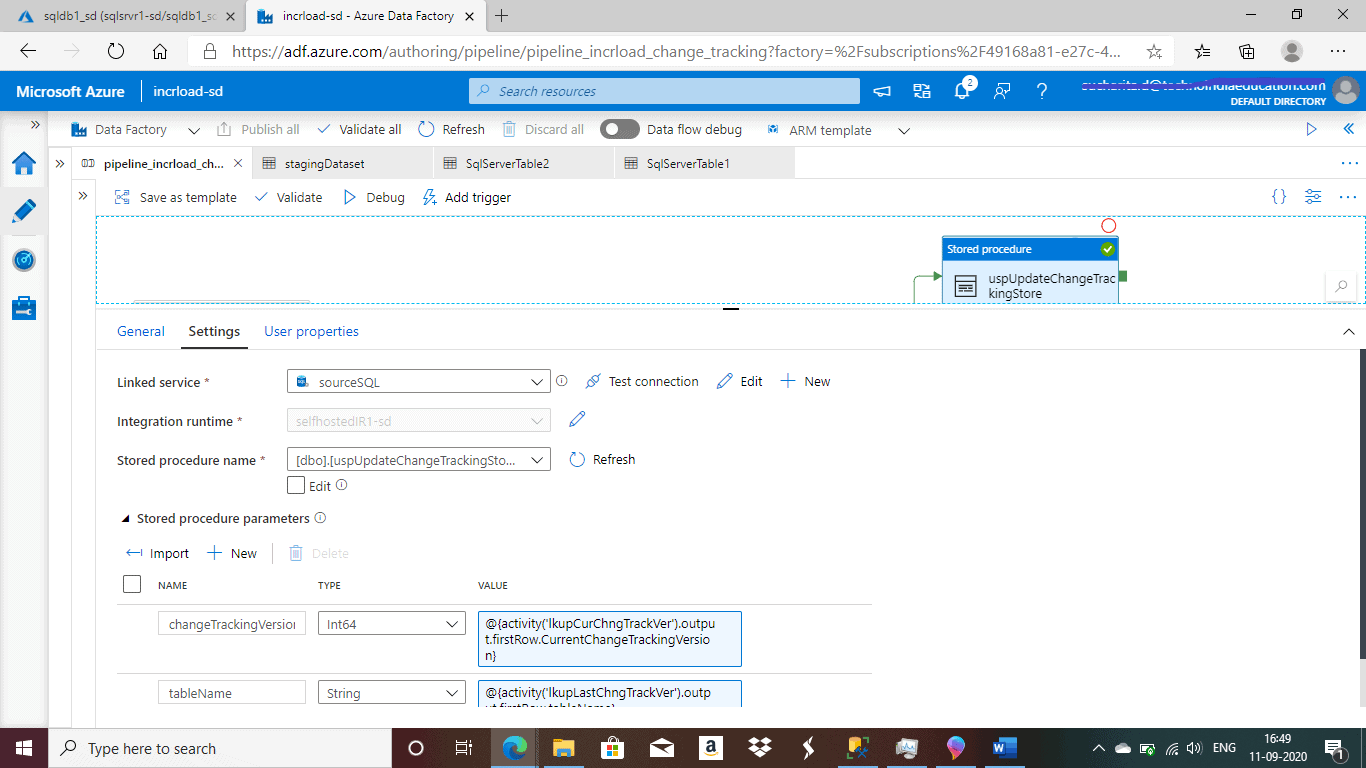Switch to the Settings tab

(214, 331)
